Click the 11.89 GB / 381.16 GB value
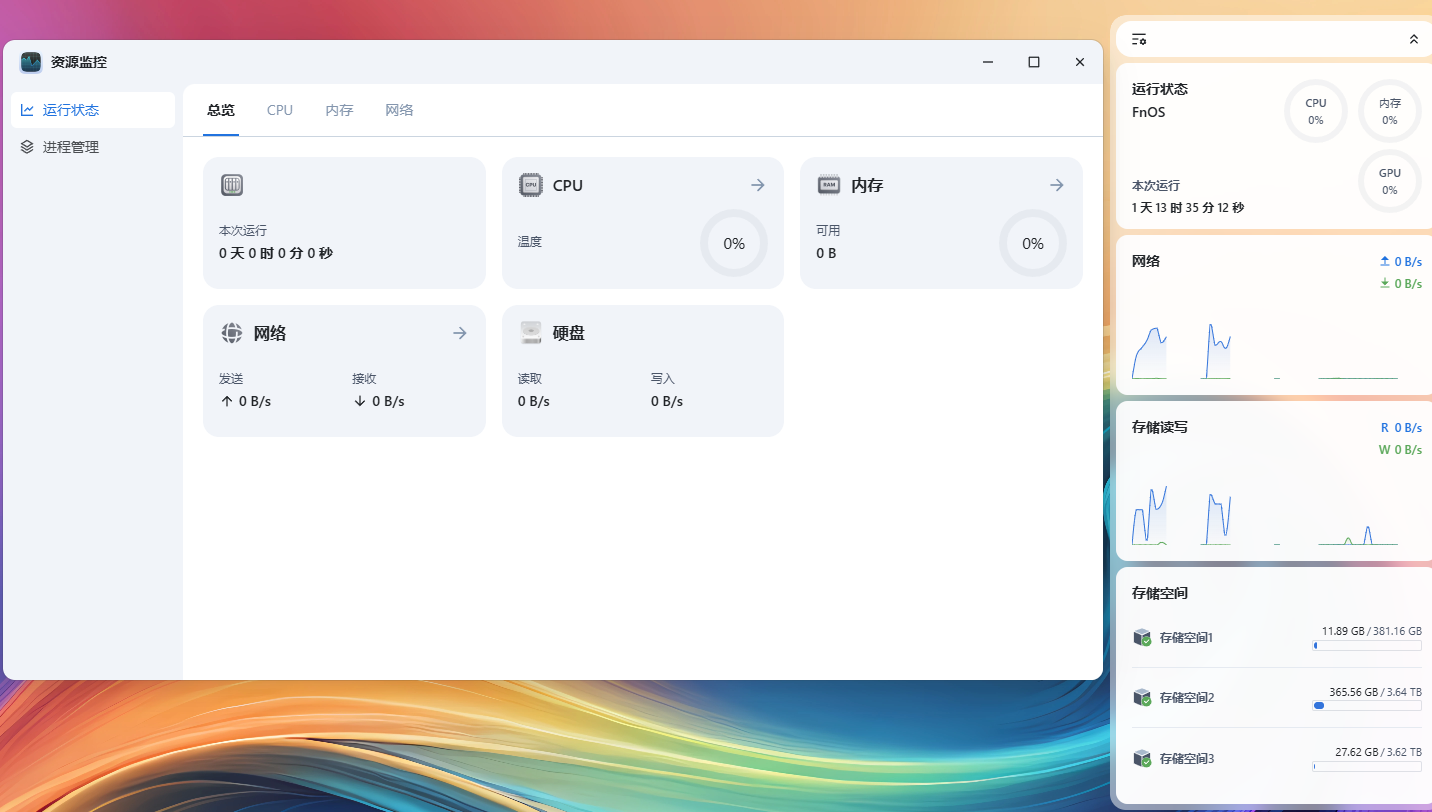The height and width of the screenshot is (812, 1432). click(x=1371, y=631)
